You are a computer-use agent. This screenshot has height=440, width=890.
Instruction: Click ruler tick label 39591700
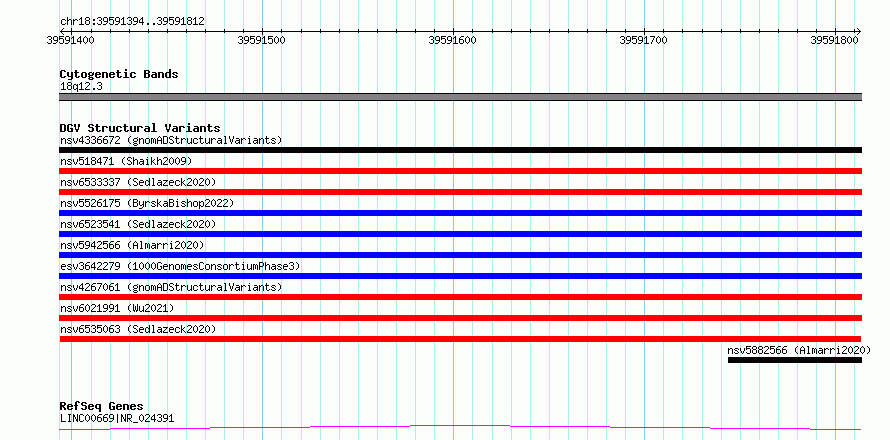click(x=643, y=40)
